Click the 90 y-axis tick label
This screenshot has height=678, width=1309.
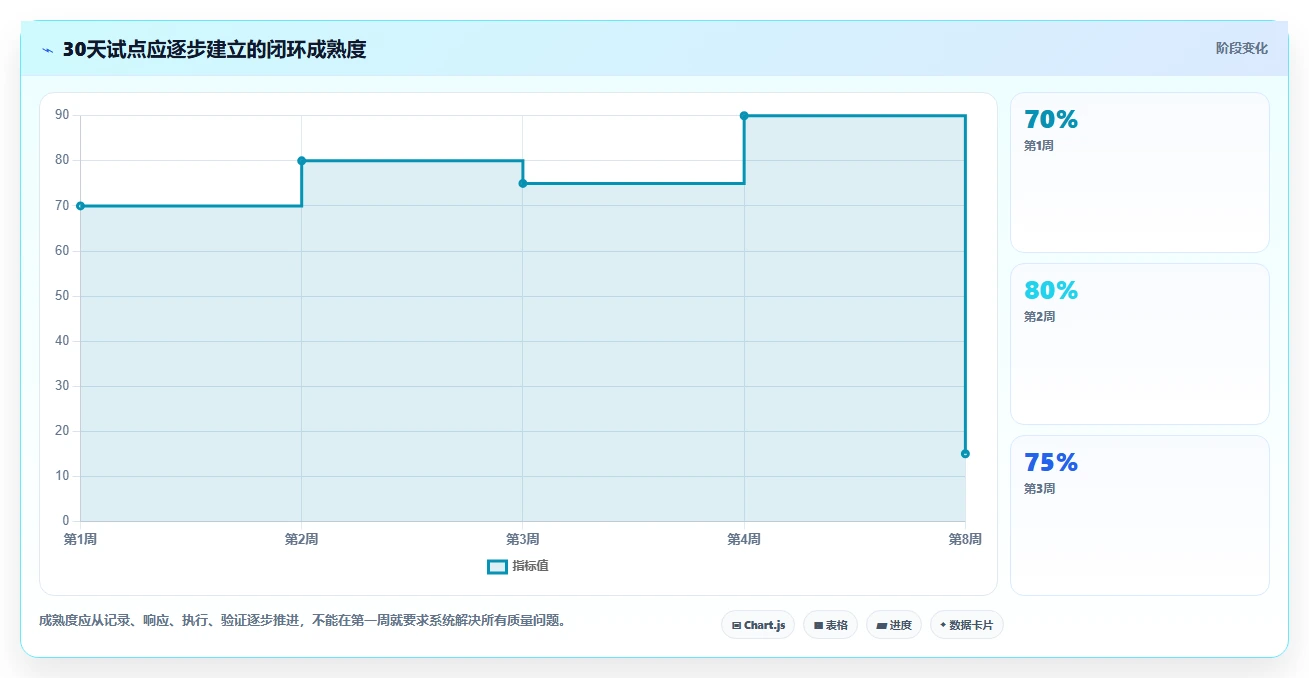pos(62,115)
